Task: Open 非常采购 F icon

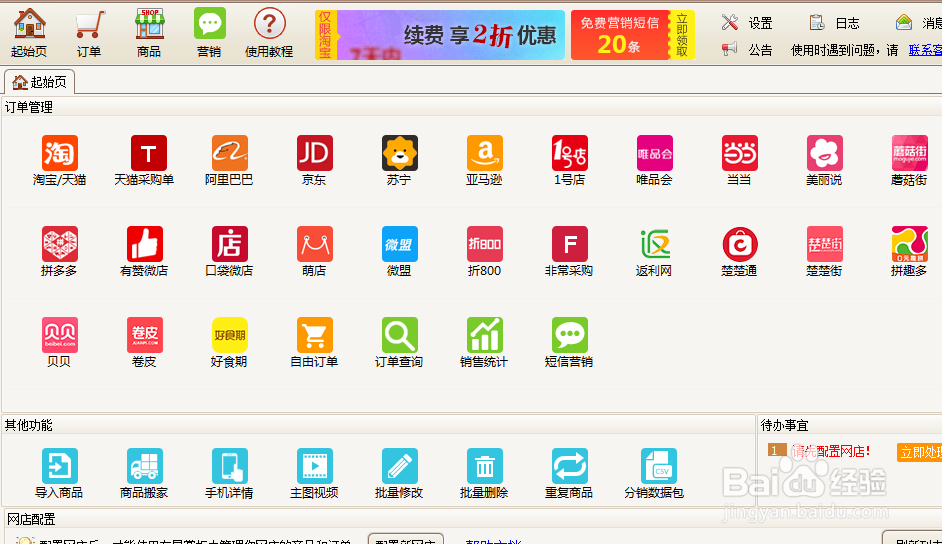Action: coord(570,252)
